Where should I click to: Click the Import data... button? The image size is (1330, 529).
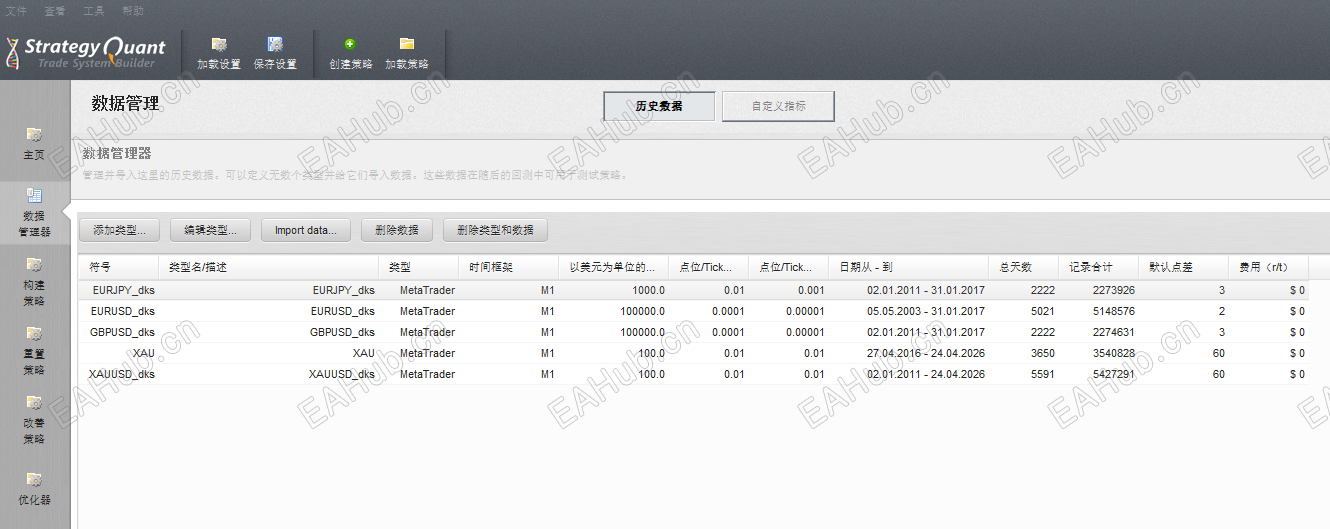click(306, 230)
